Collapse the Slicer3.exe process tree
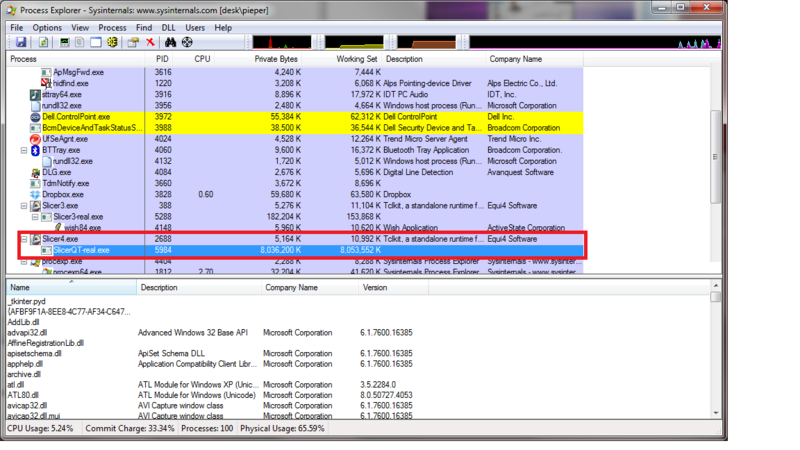The image size is (800, 450). click(x=25, y=206)
